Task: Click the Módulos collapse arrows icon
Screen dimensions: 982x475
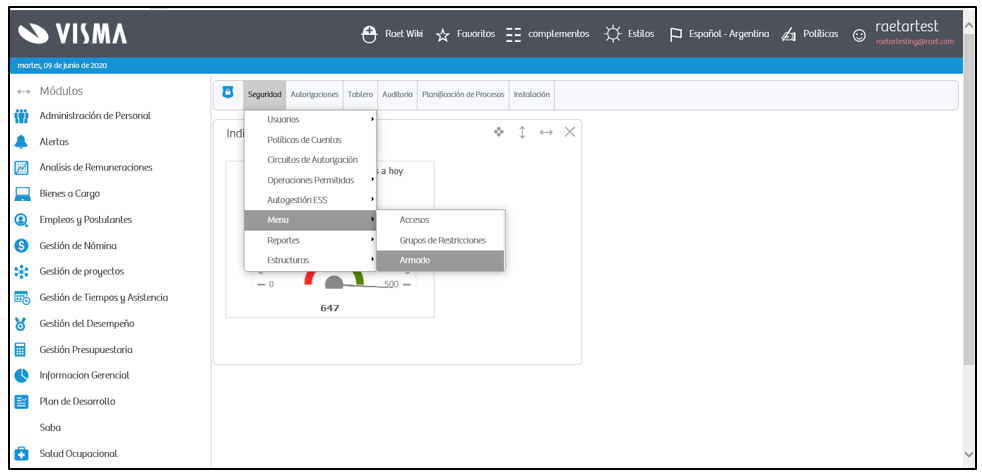Action: click(23, 91)
